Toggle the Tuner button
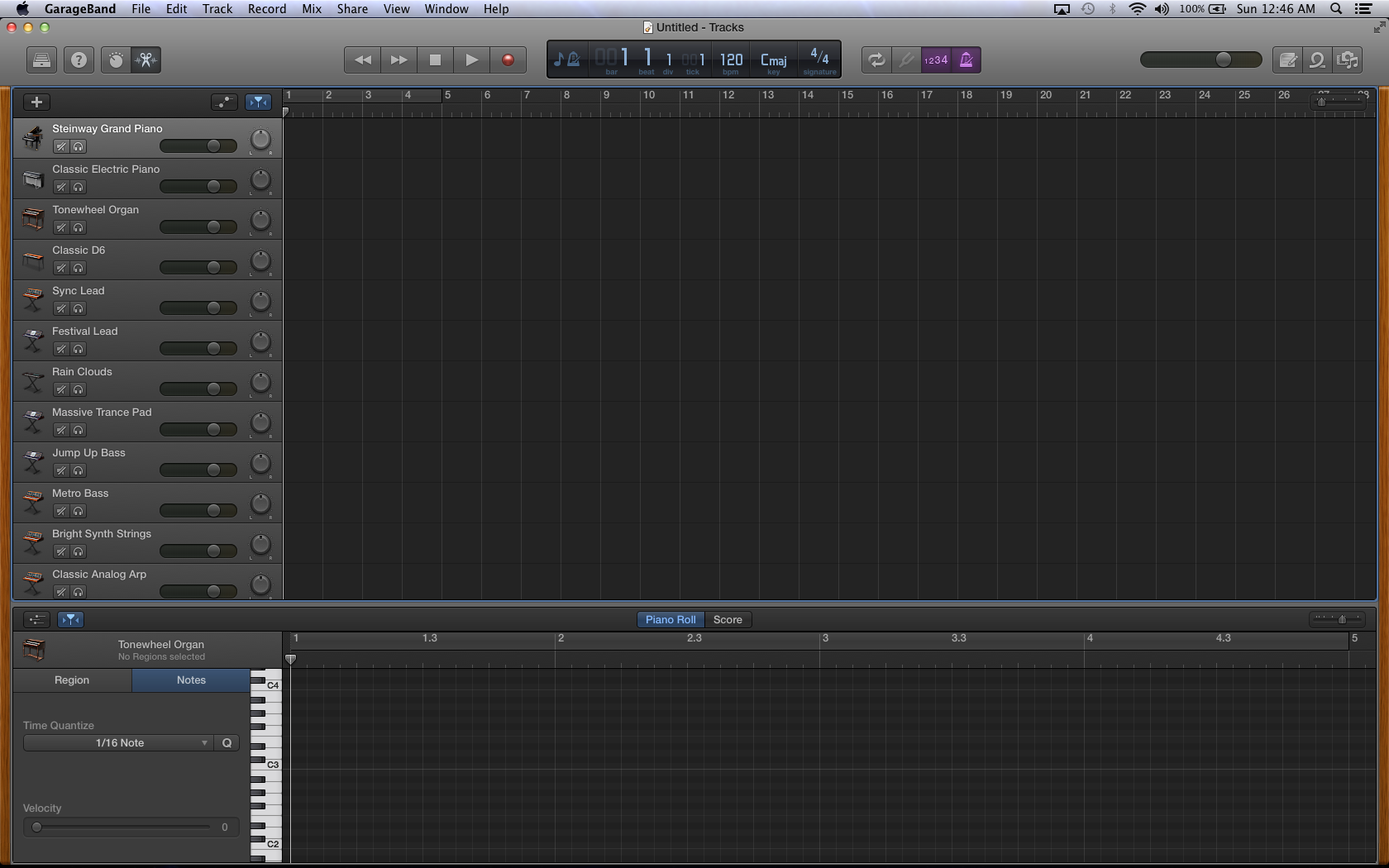1389x868 pixels. click(x=907, y=60)
